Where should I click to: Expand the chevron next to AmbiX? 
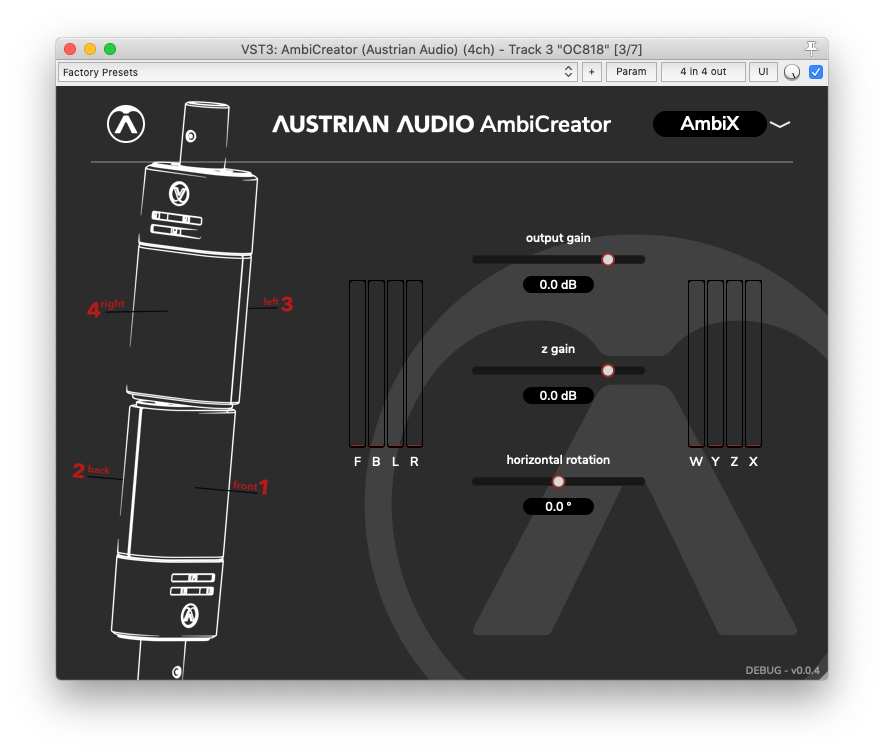780,124
